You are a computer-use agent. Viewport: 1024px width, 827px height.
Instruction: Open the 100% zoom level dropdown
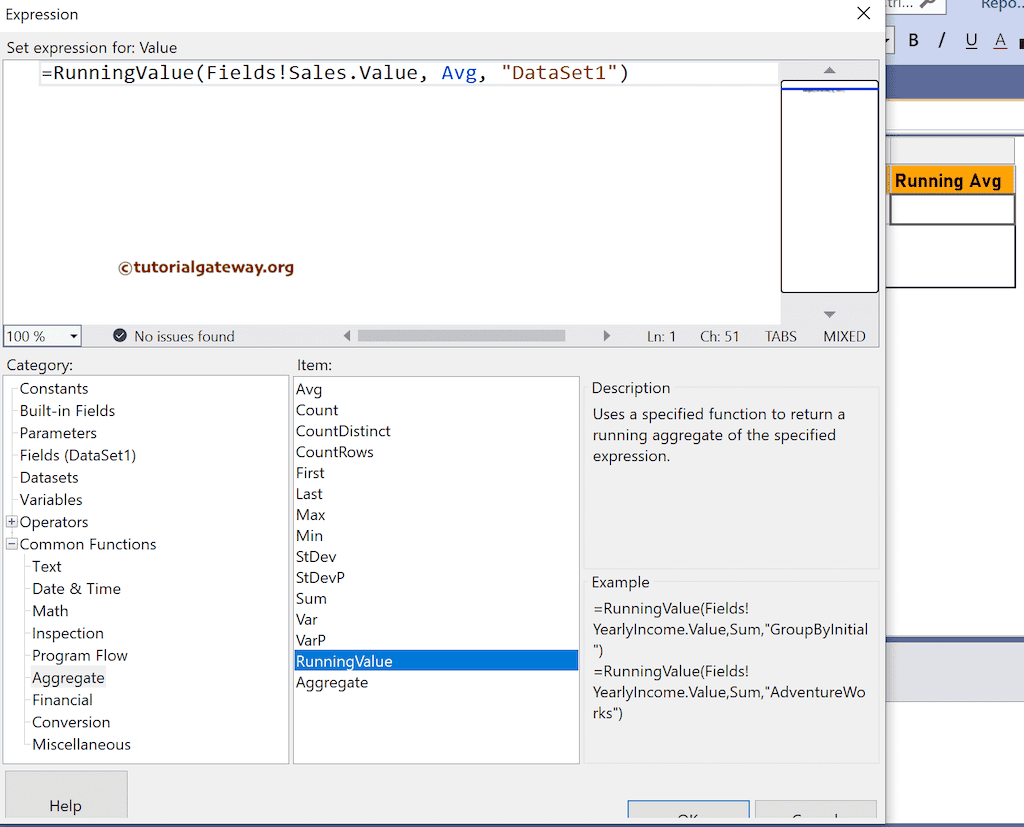pyautogui.click(x=73, y=336)
